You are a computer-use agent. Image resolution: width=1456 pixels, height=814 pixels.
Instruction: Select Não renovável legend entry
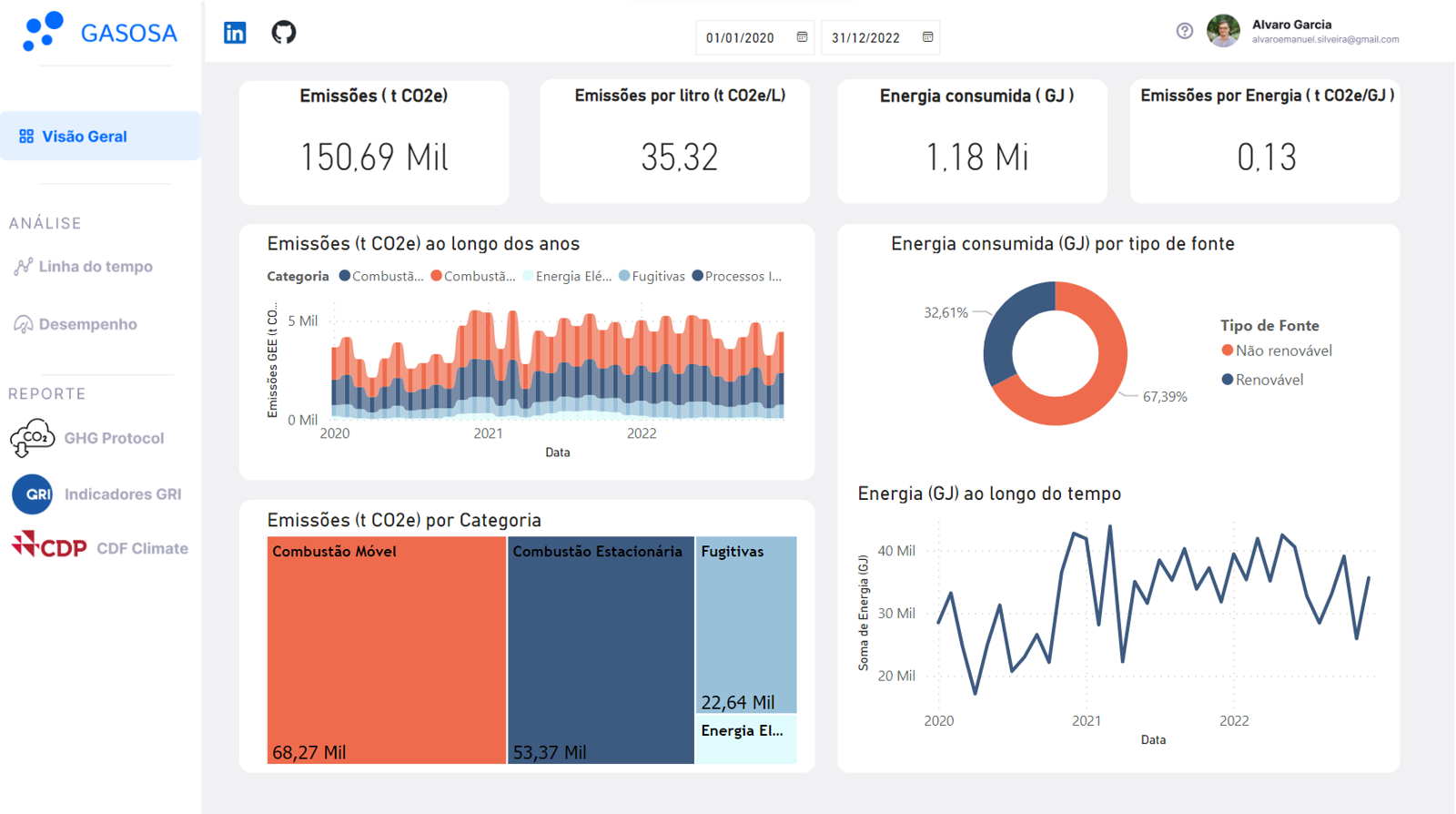[1276, 351]
